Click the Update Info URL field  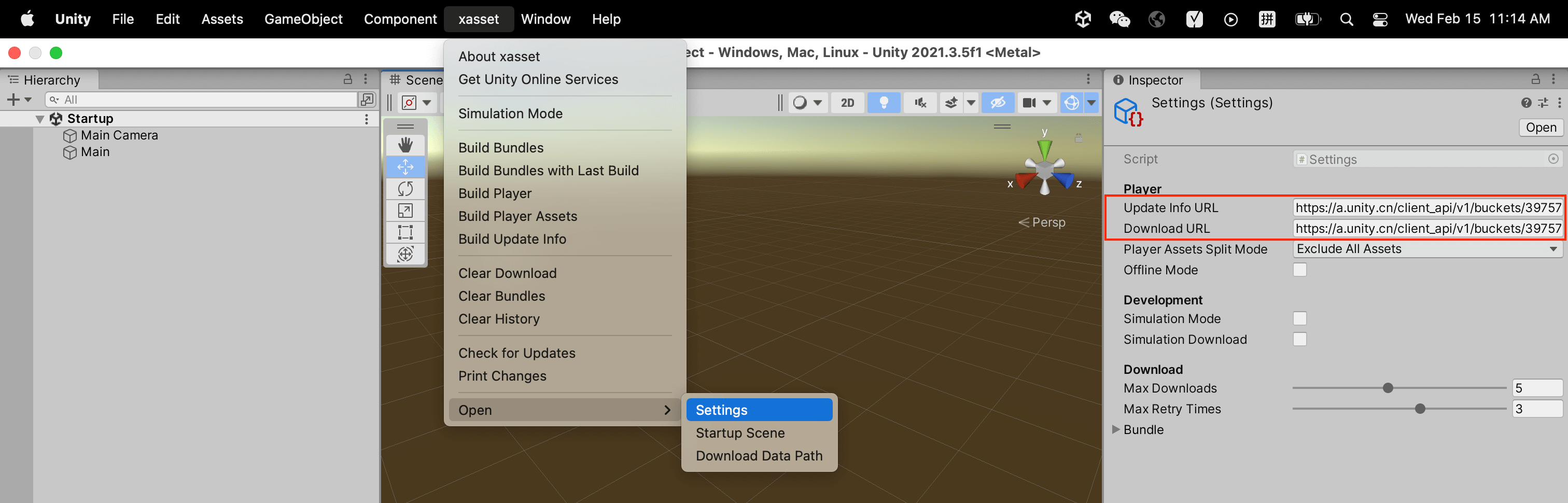point(1427,207)
